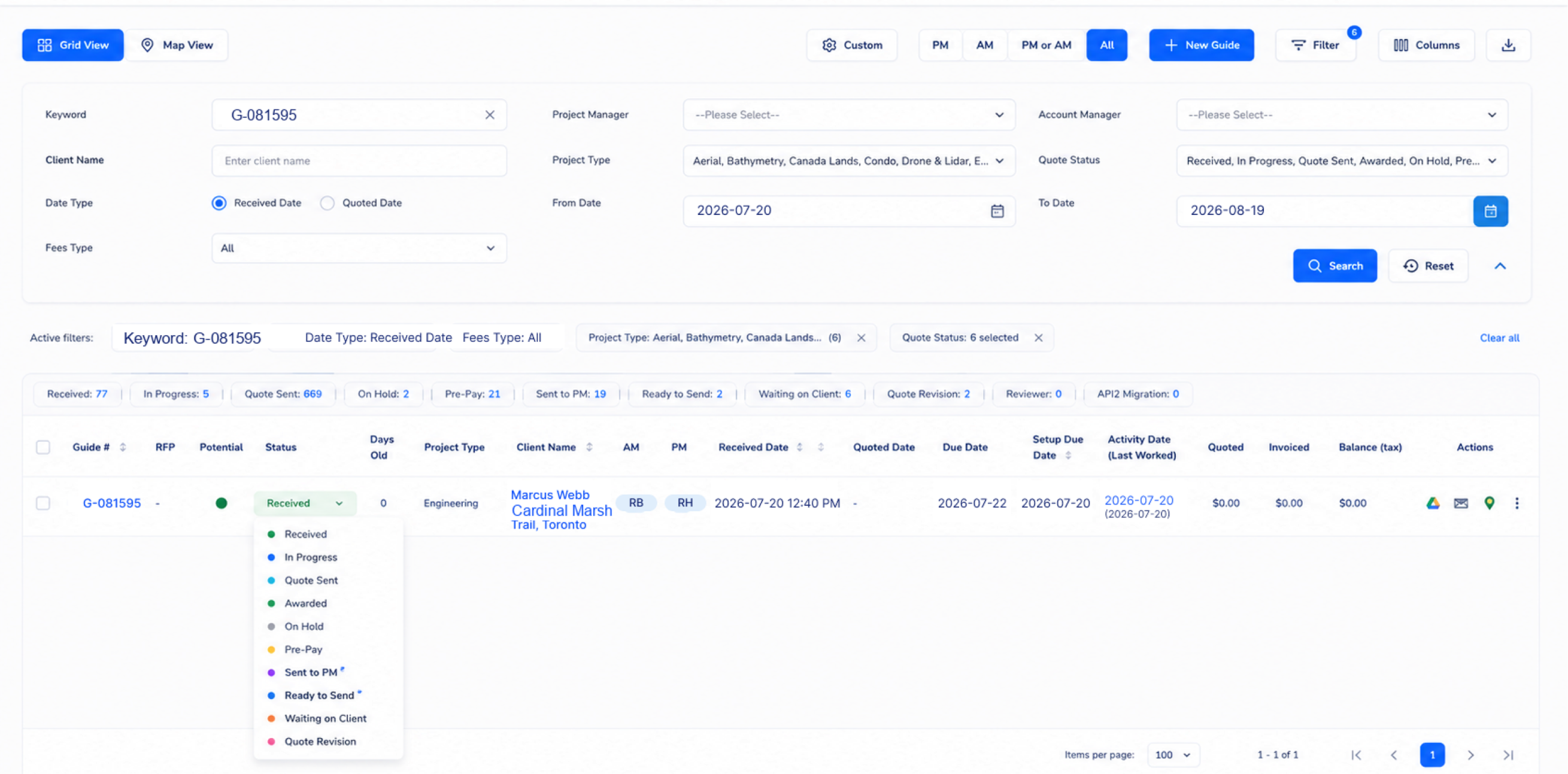Screen dimensions: 1568x774
Task: Choose On Hold from status list
Action: tap(304, 627)
